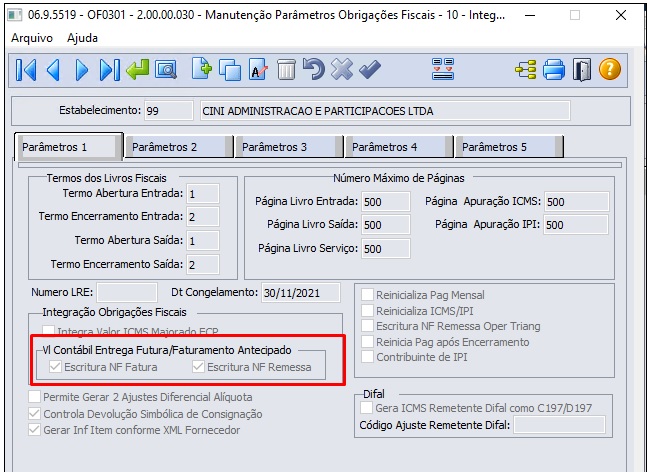Switch to the Parâmetros 3 tab
Screen dimensions: 647x472
289,147
